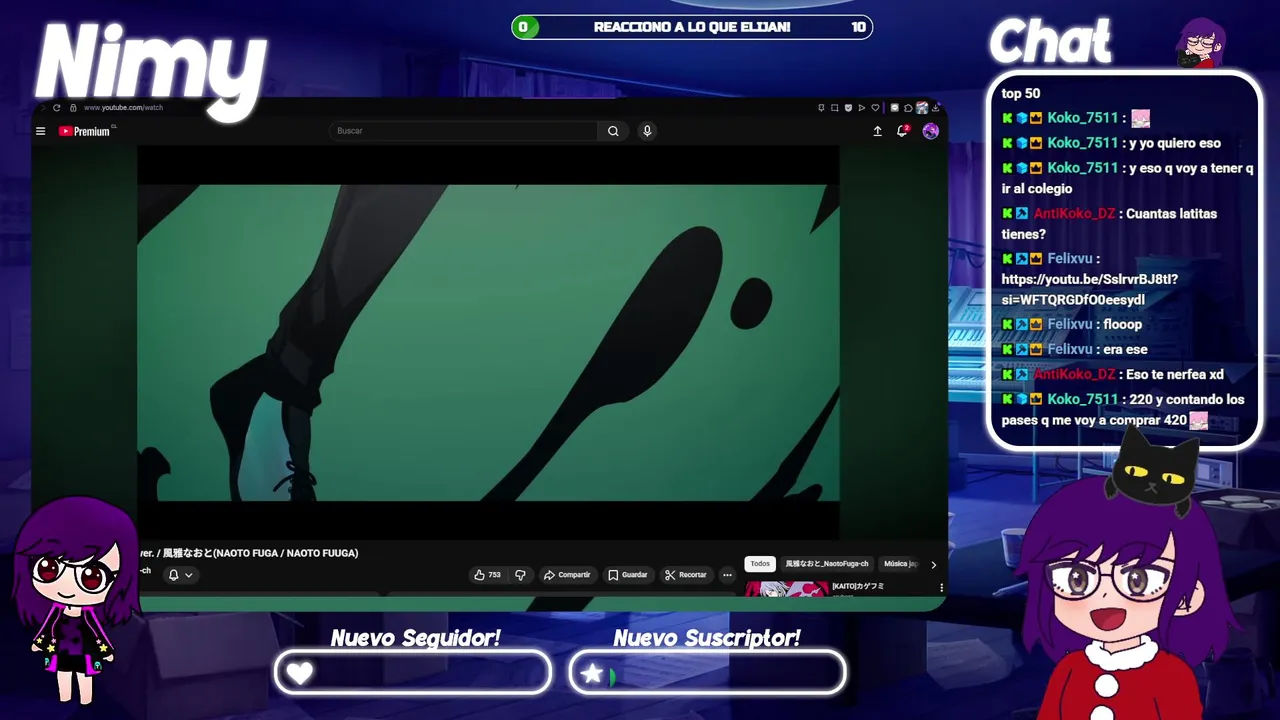The image size is (1280, 720).
Task: Click the Buscar search field
Action: point(463,131)
